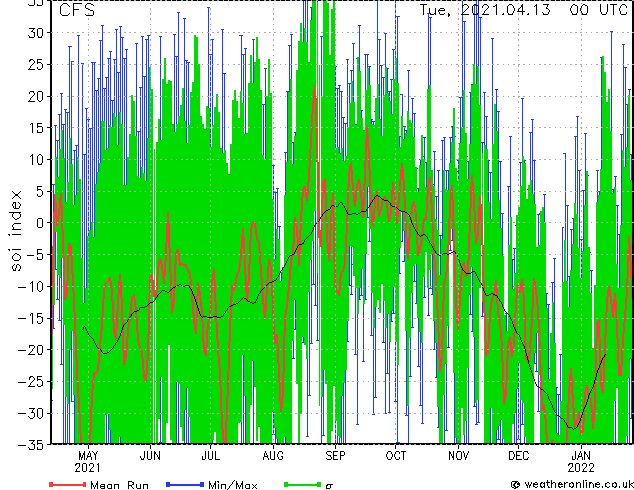Click the y-axis value -25
This screenshot has height=490, width=634.
[31, 381]
